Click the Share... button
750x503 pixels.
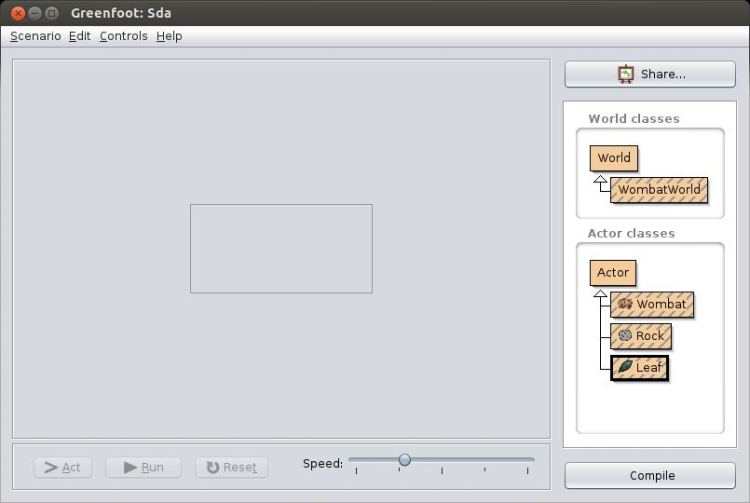tap(650, 74)
